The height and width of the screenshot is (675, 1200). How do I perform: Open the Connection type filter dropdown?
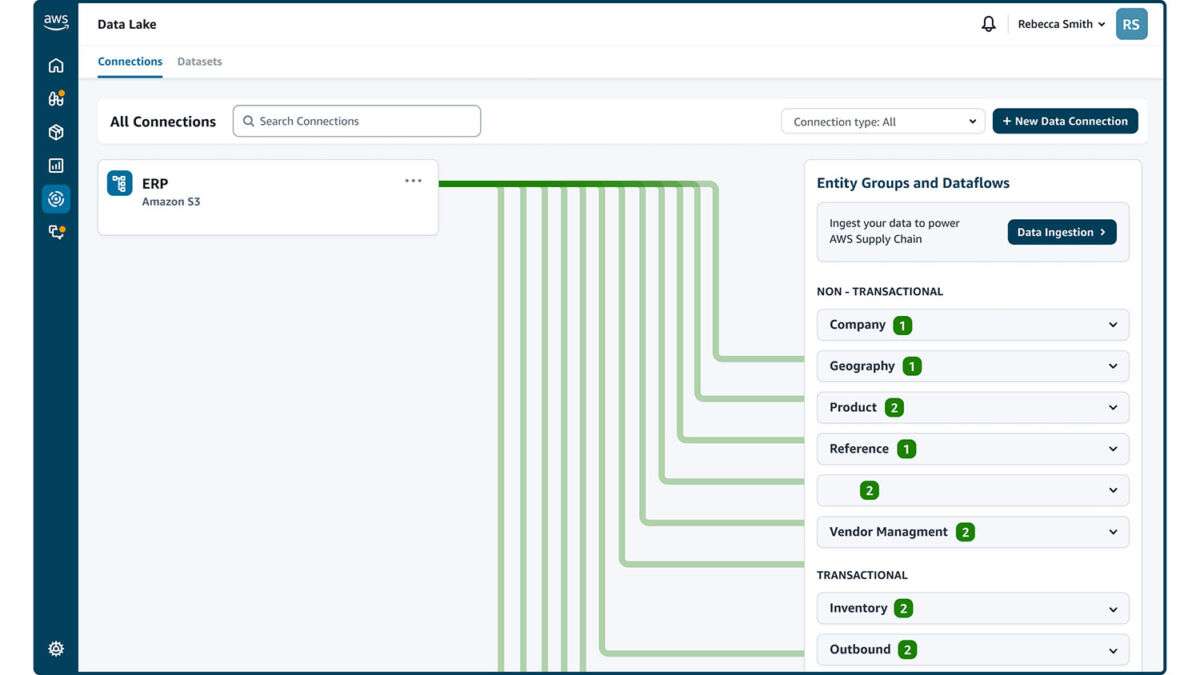(x=882, y=121)
